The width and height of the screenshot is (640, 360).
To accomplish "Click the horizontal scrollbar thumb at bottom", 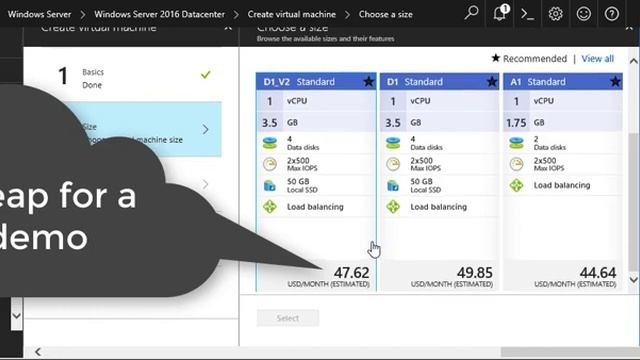I will [x=570, y=352].
